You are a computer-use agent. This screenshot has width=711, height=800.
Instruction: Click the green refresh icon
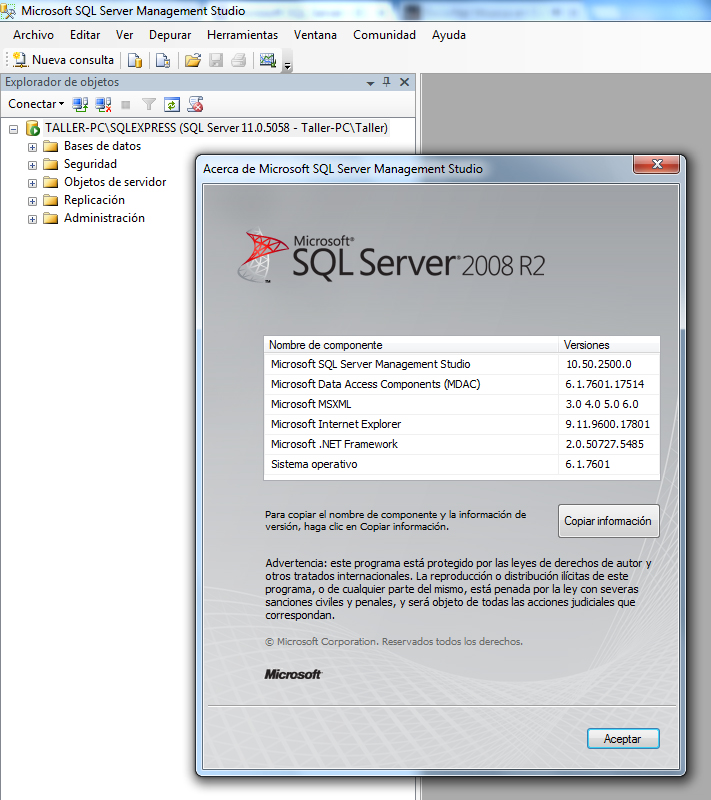[x=172, y=105]
